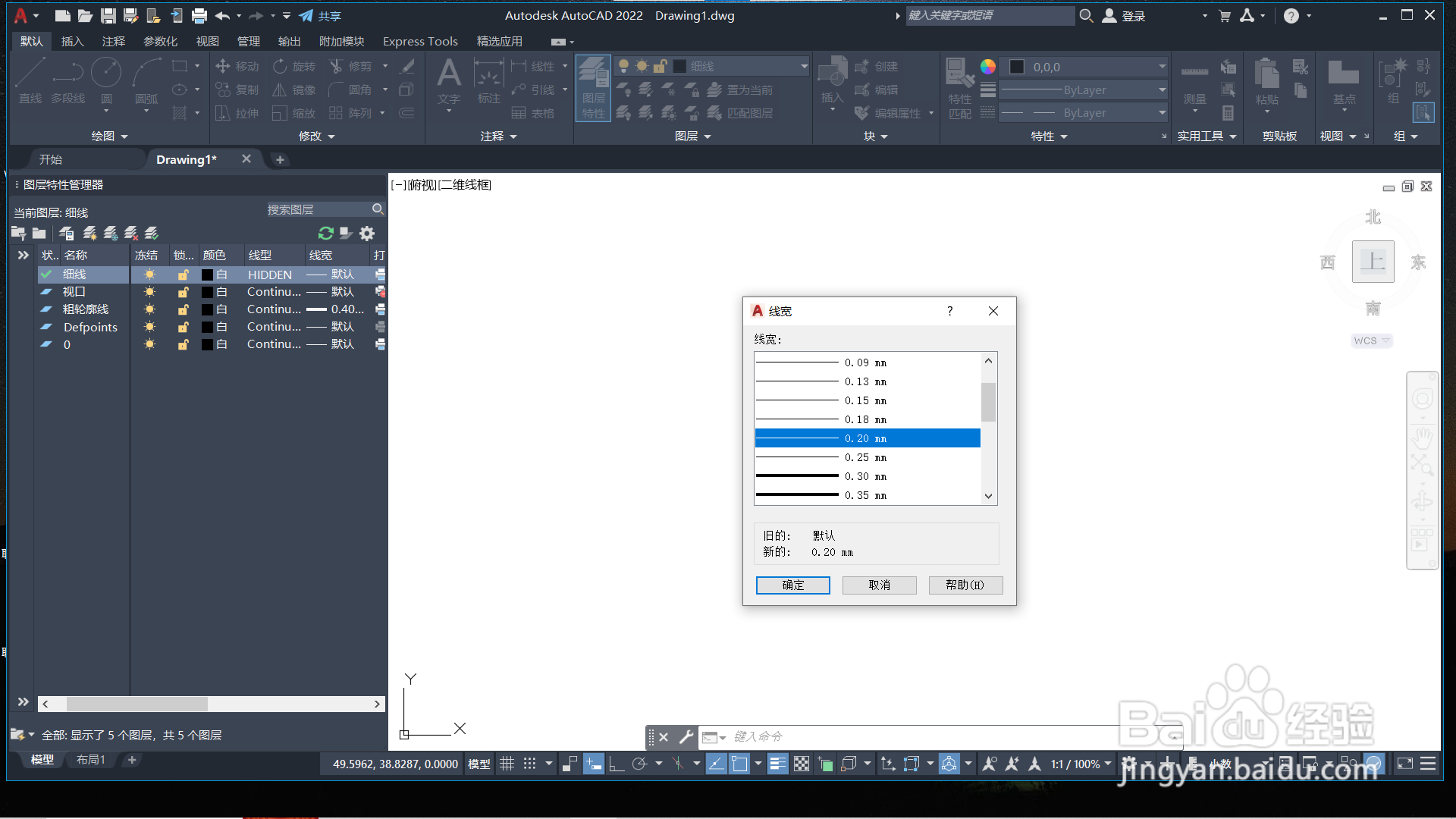
Task: Click the Measure (测量) tool
Action: click(x=1194, y=82)
